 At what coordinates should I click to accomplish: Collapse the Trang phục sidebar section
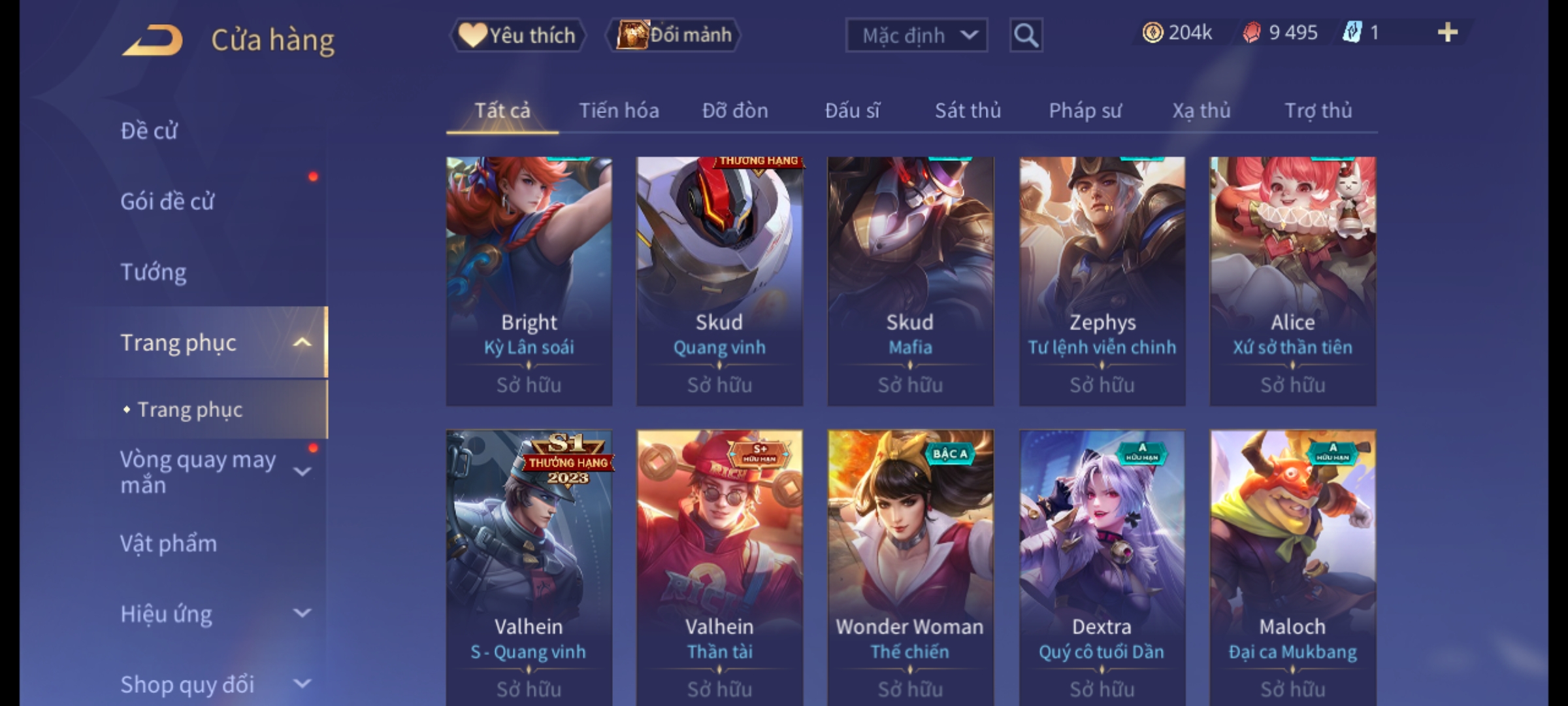(301, 342)
